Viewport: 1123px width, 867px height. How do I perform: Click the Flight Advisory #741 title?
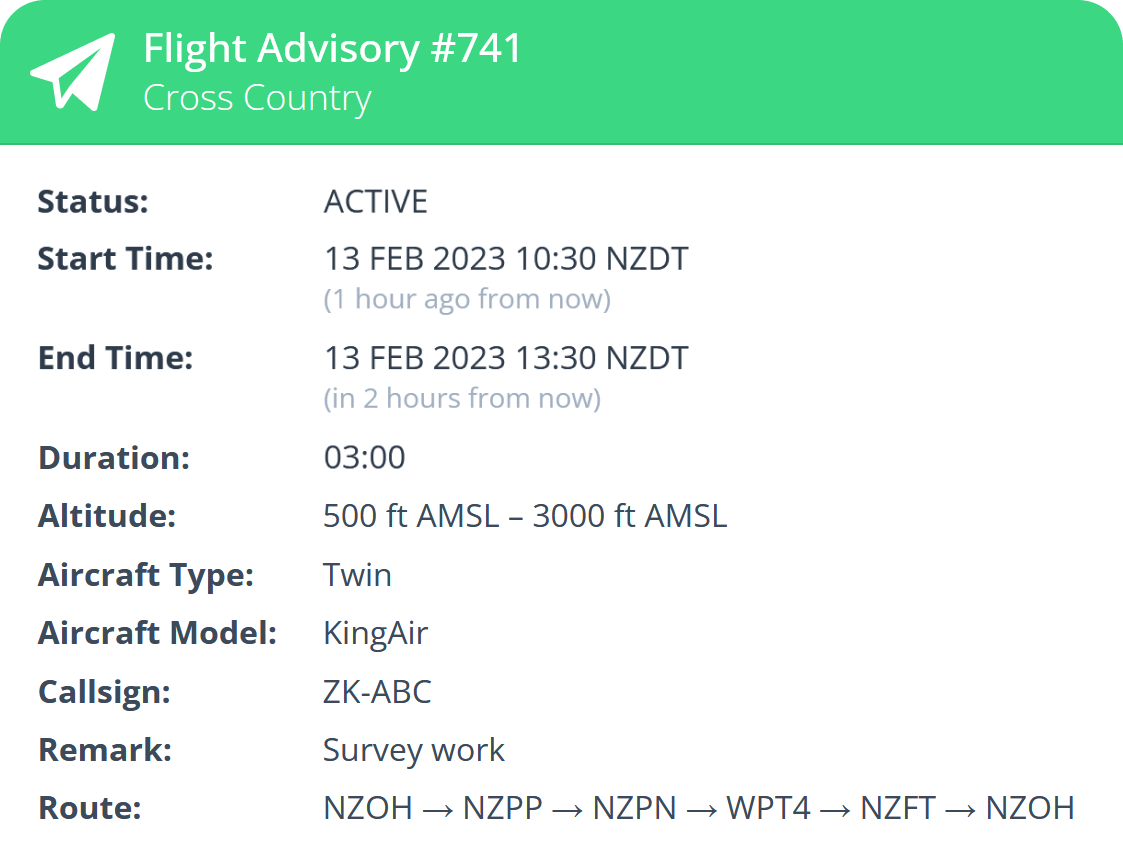click(x=332, y=49)
